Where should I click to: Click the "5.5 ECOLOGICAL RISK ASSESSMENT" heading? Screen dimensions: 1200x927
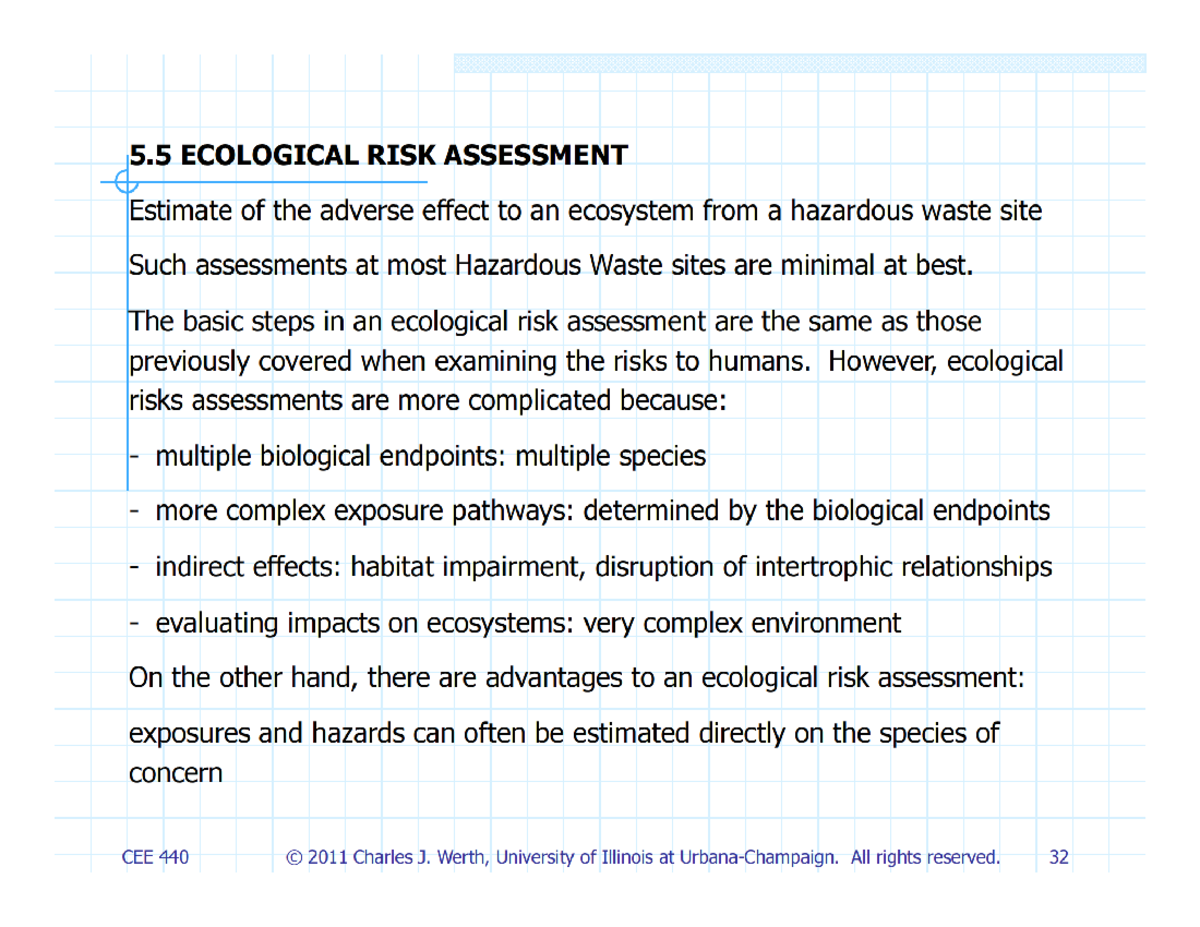point(378,156)
